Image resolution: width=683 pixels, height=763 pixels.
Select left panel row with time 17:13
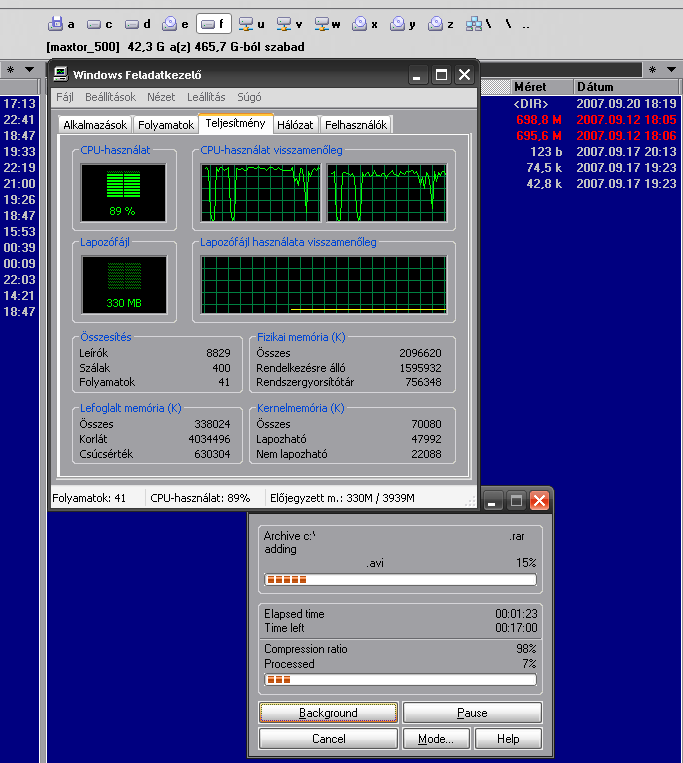coord(19,104)
